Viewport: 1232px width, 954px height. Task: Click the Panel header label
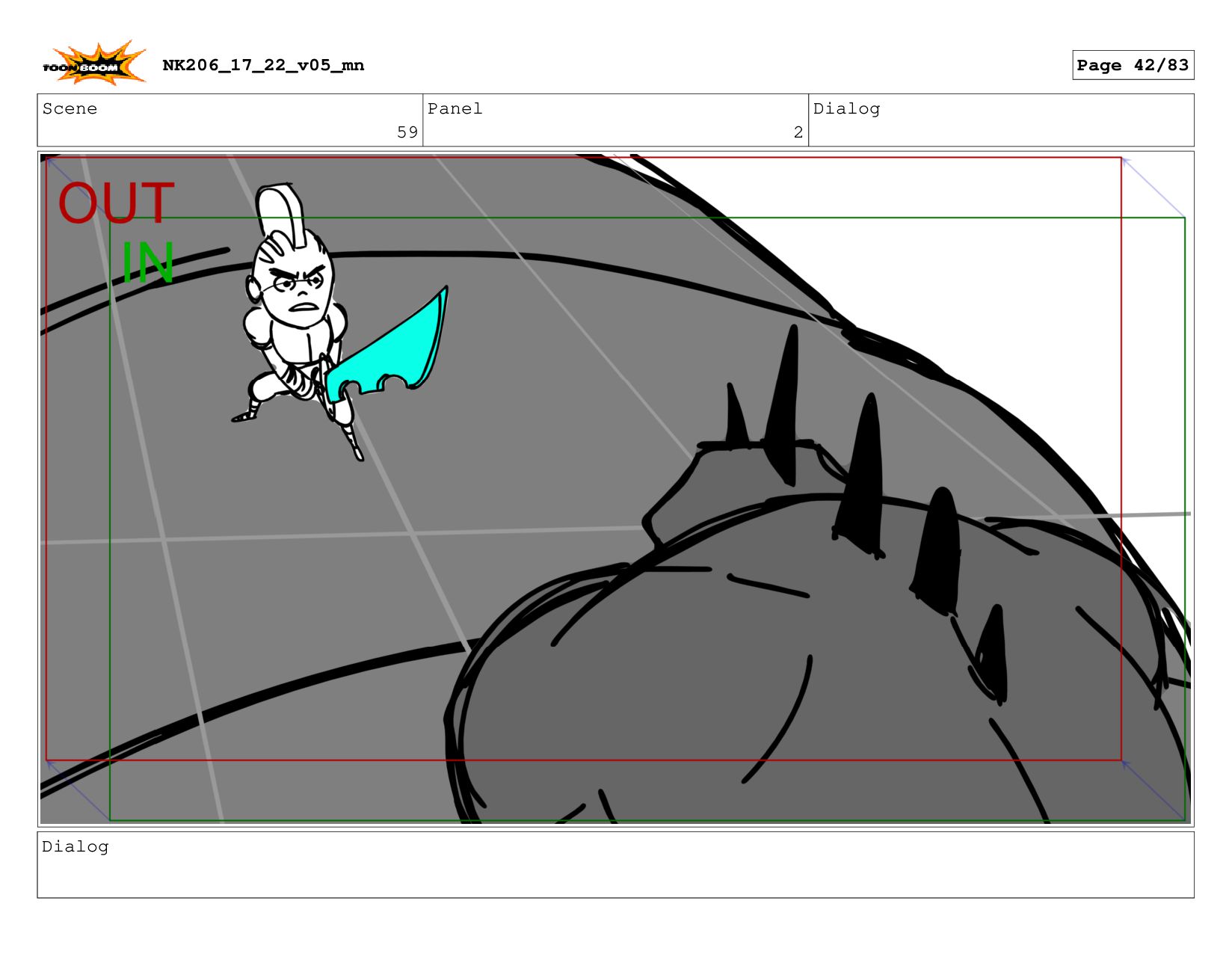pyautogui.click(x=455, y=108)
